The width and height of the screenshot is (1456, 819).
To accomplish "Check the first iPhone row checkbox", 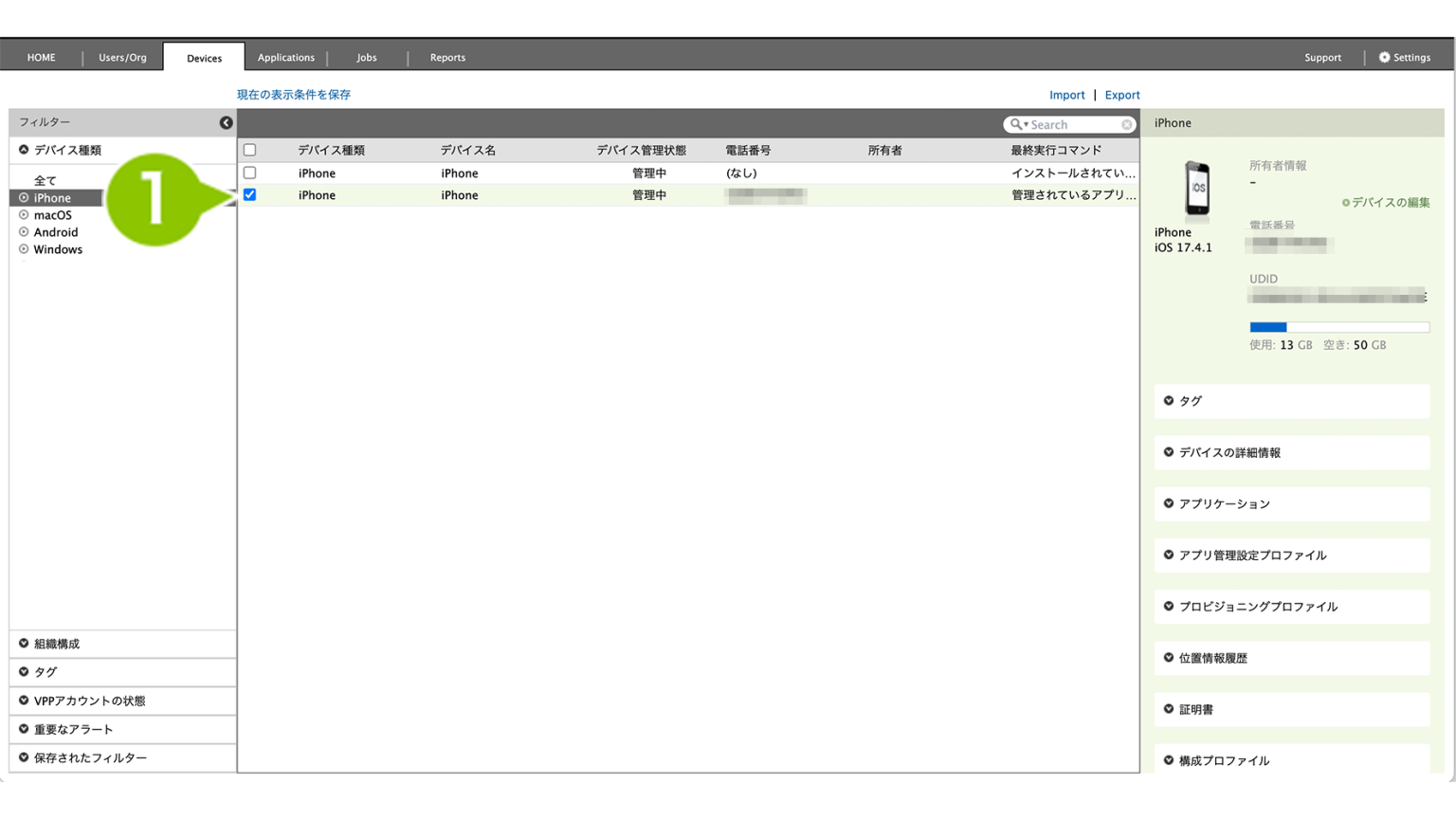I will point(250,173).
